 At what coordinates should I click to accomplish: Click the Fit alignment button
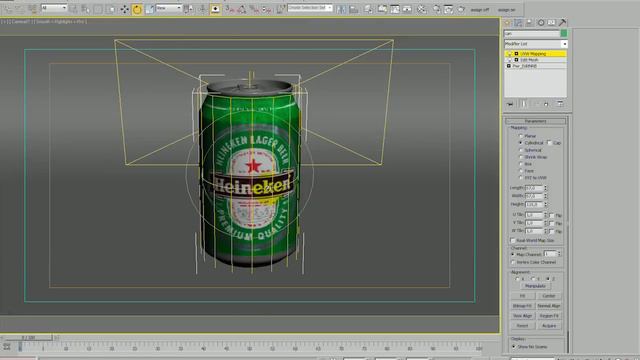pyautogui.click(x=522, y=296)
